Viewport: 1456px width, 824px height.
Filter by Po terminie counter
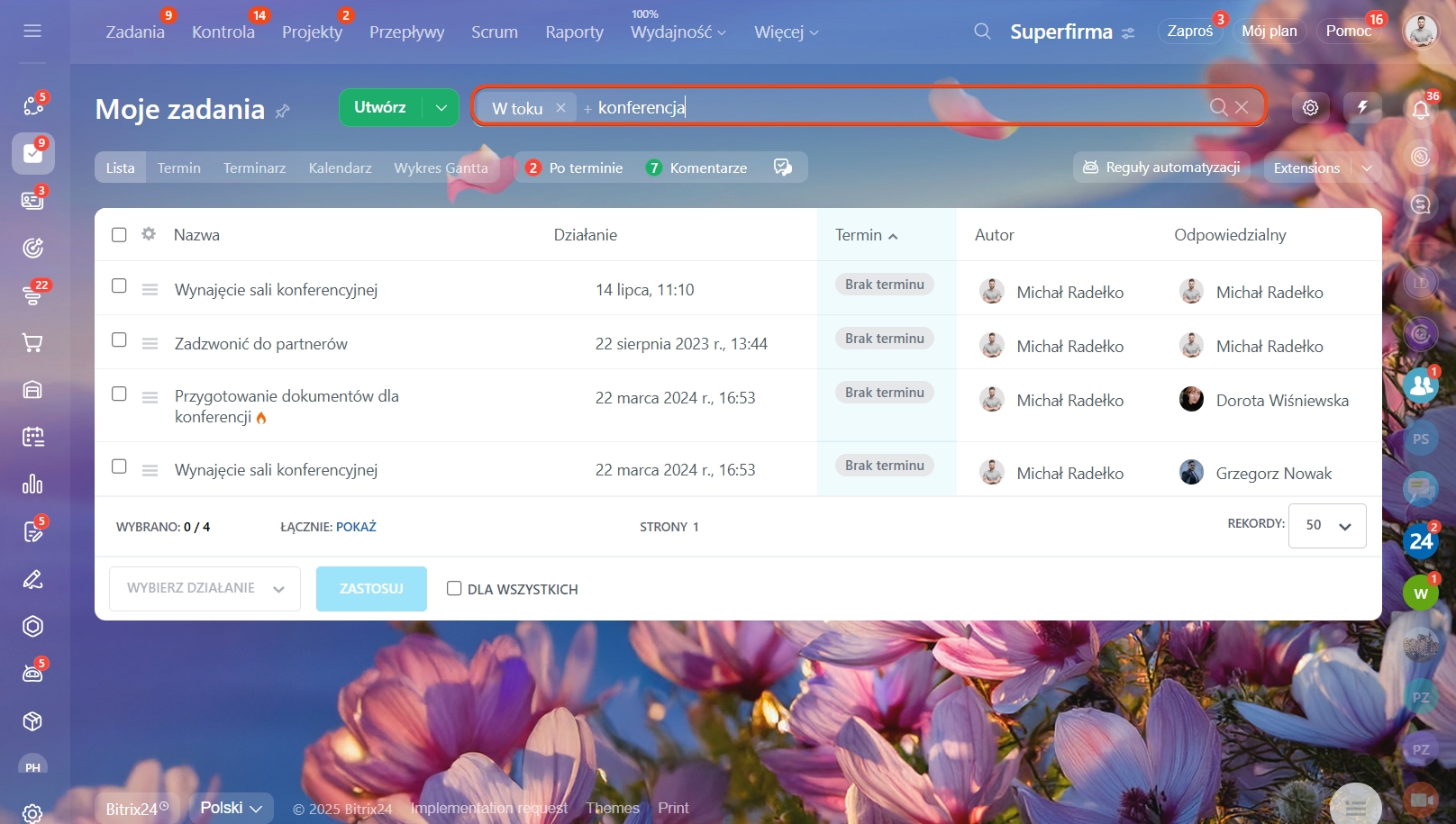[x=575, y=168]
